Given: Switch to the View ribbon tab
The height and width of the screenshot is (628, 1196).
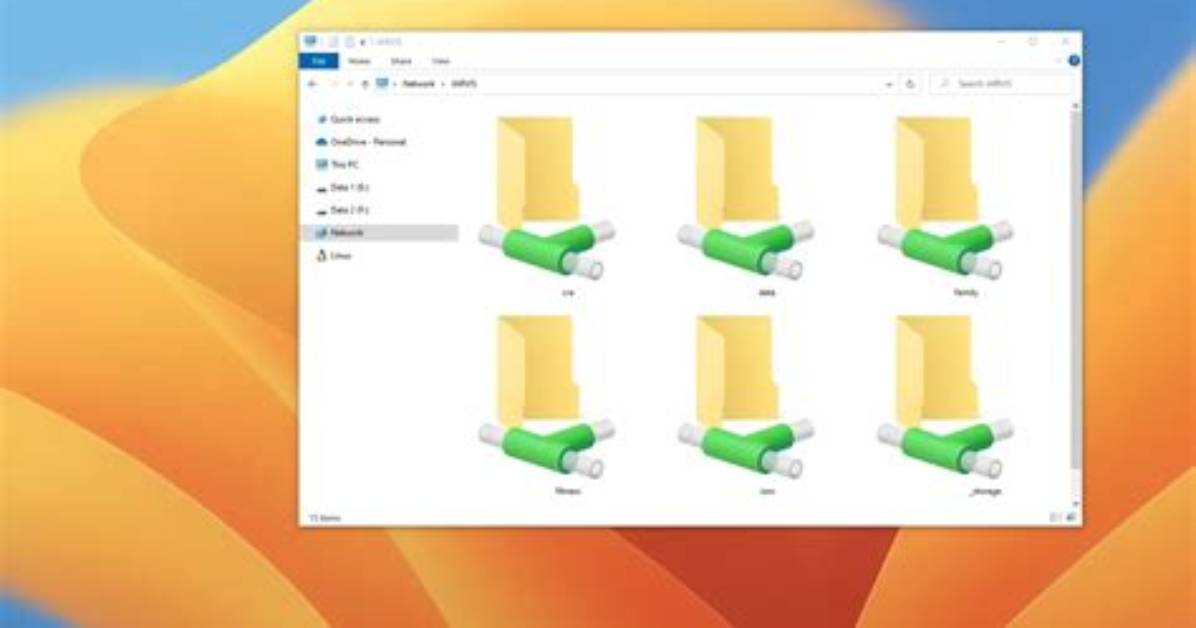Looking at the screenshot, I should [x=441, y=61].
